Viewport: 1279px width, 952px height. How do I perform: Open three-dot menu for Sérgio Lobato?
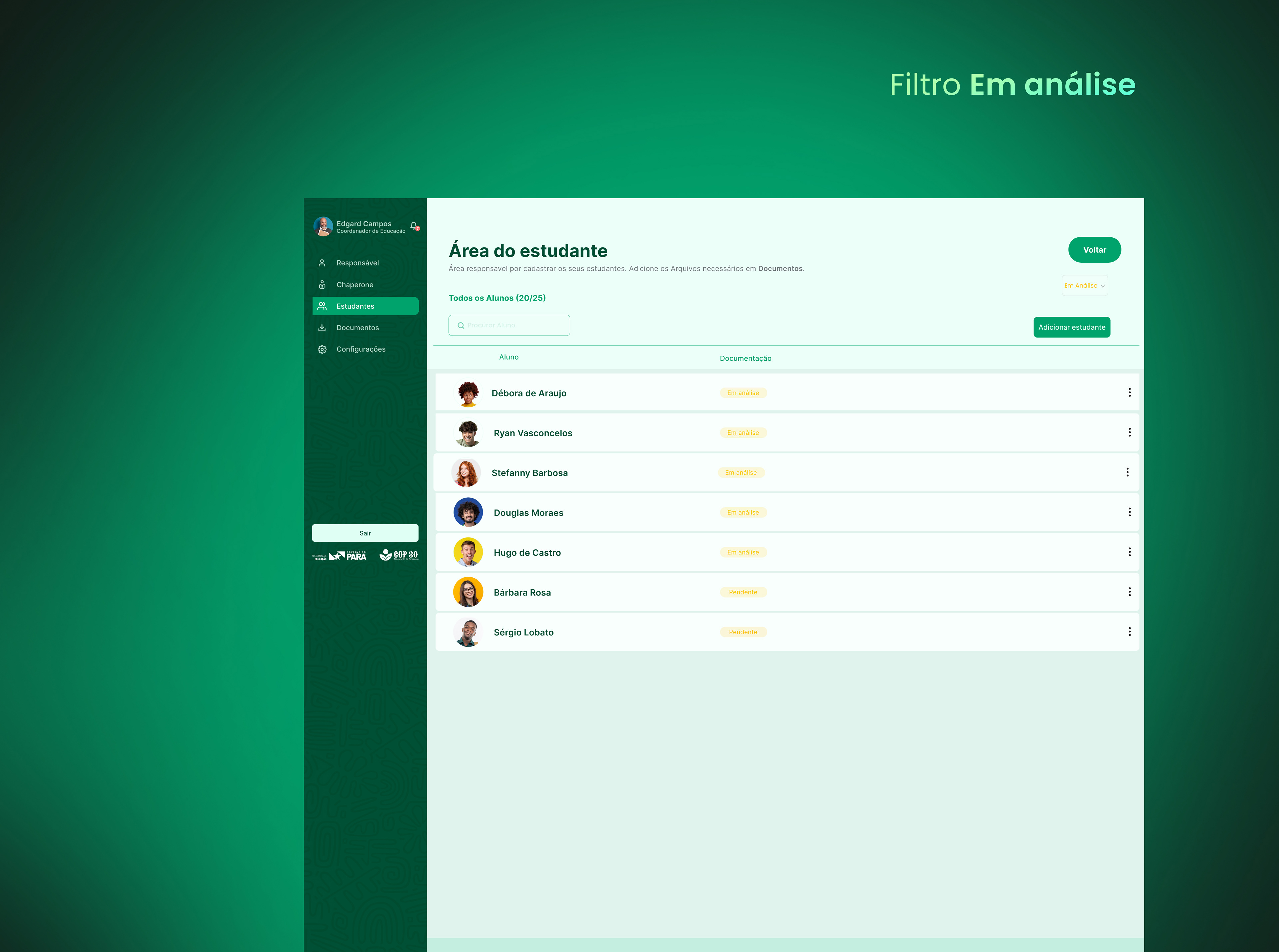pos(1129,632)
